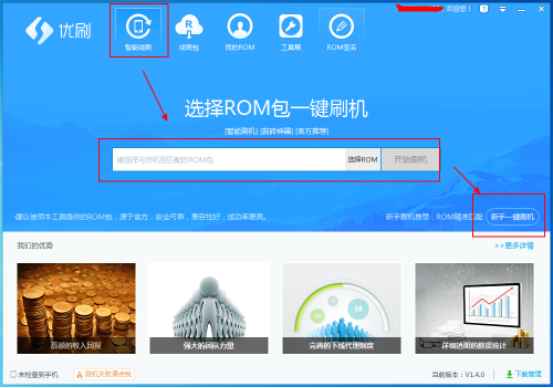Image resolution: width=553 pixels, height=388 pixels.
Task: Toggle the 未检测到手机 checkbox
Action: tap(13, 374)
